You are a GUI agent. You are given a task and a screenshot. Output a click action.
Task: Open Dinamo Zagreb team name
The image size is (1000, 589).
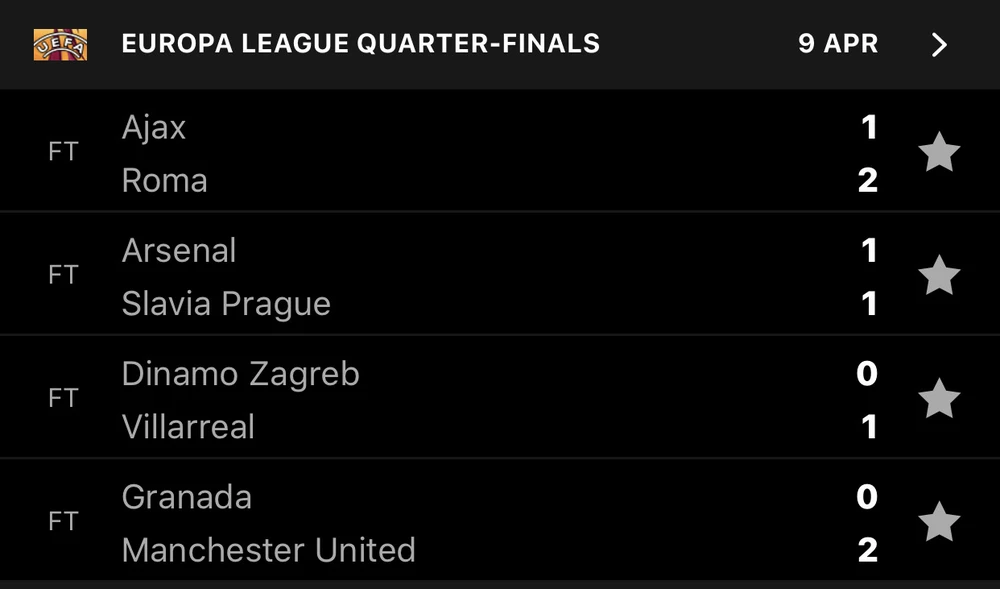[240, 374]
